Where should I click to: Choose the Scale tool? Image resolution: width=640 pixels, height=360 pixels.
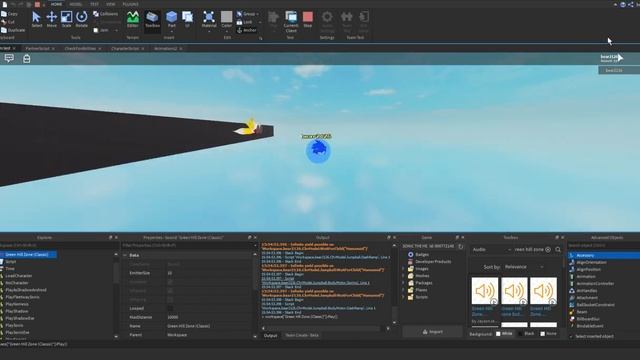67,19
